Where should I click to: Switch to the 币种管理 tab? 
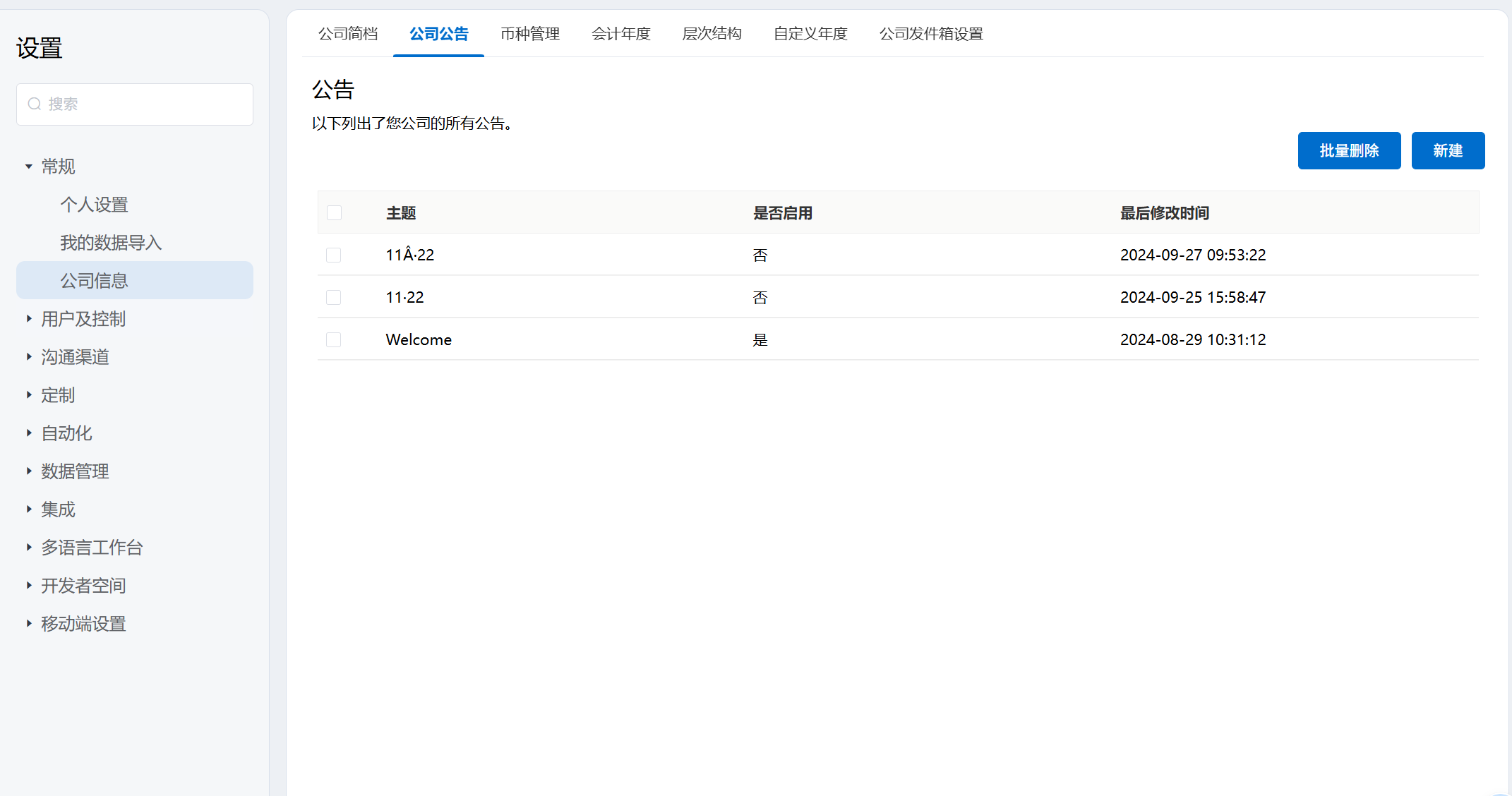529,34
